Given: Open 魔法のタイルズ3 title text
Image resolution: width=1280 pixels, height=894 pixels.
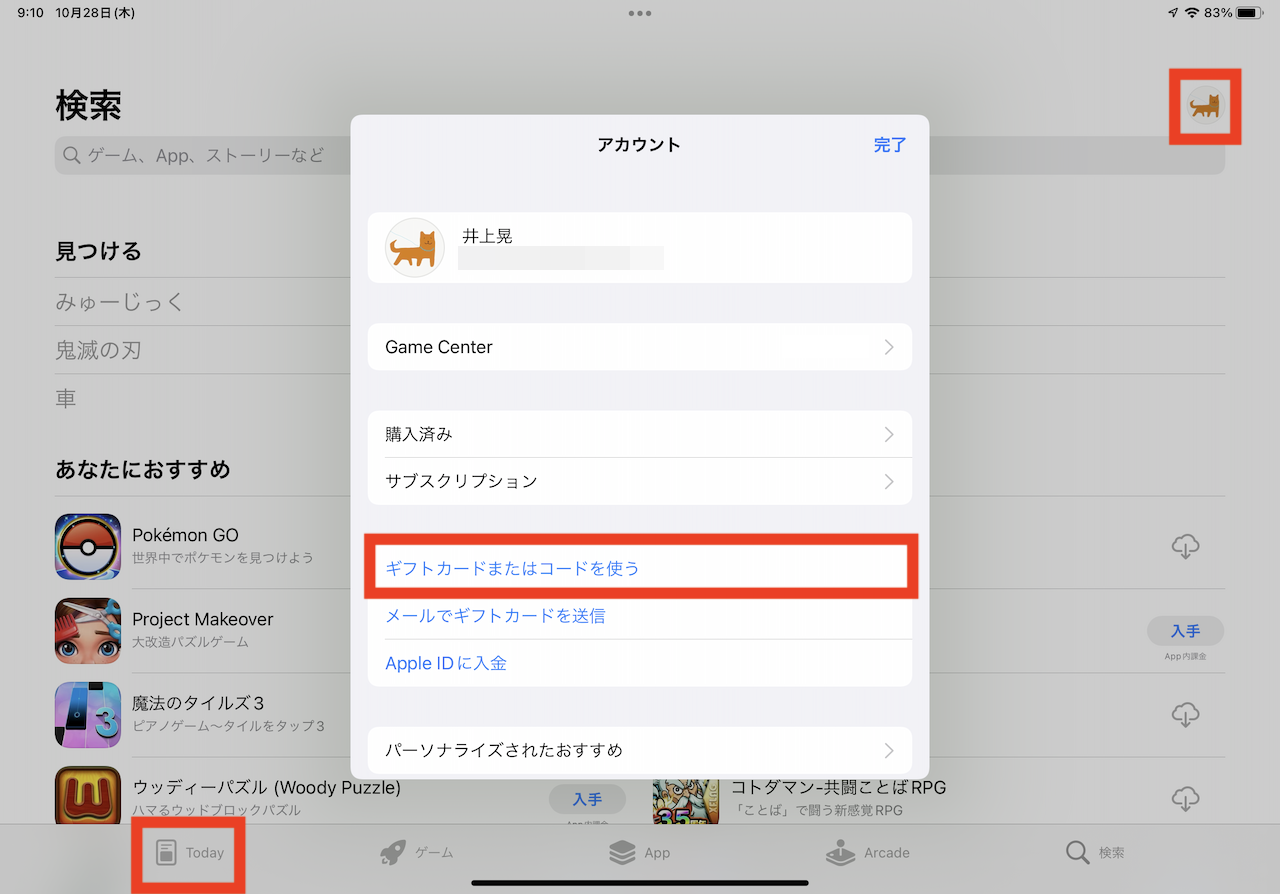Looking at the screenshot, I should click(x=198, y=703).
